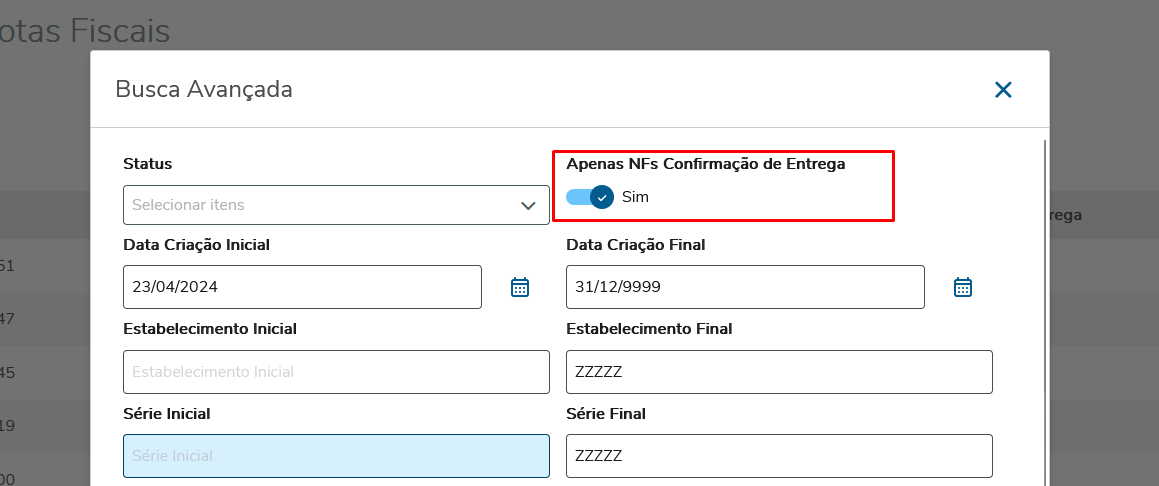Click the Estabelecimento Final input field
The width and height of the screenshot is (1159, 486).
(x=779, y=372)
